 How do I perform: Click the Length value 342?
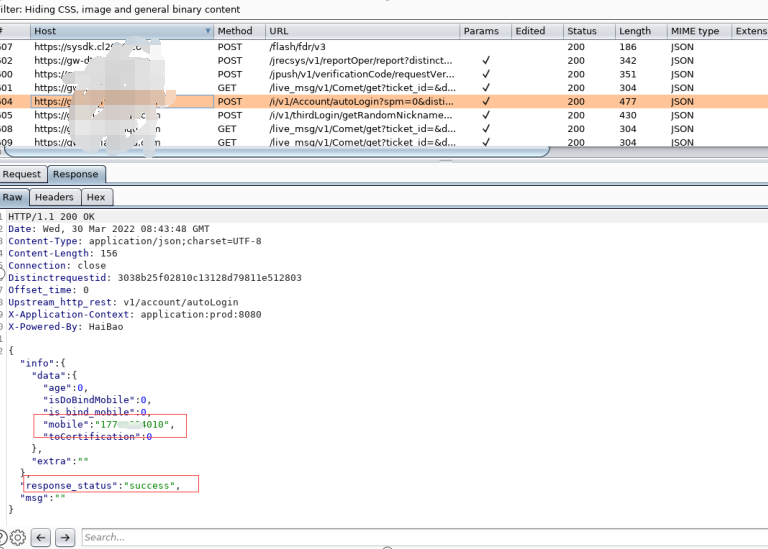627,60
